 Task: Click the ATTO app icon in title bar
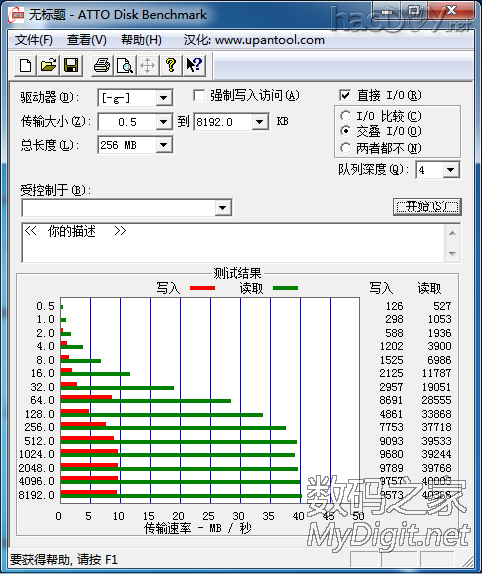point(17,15)
